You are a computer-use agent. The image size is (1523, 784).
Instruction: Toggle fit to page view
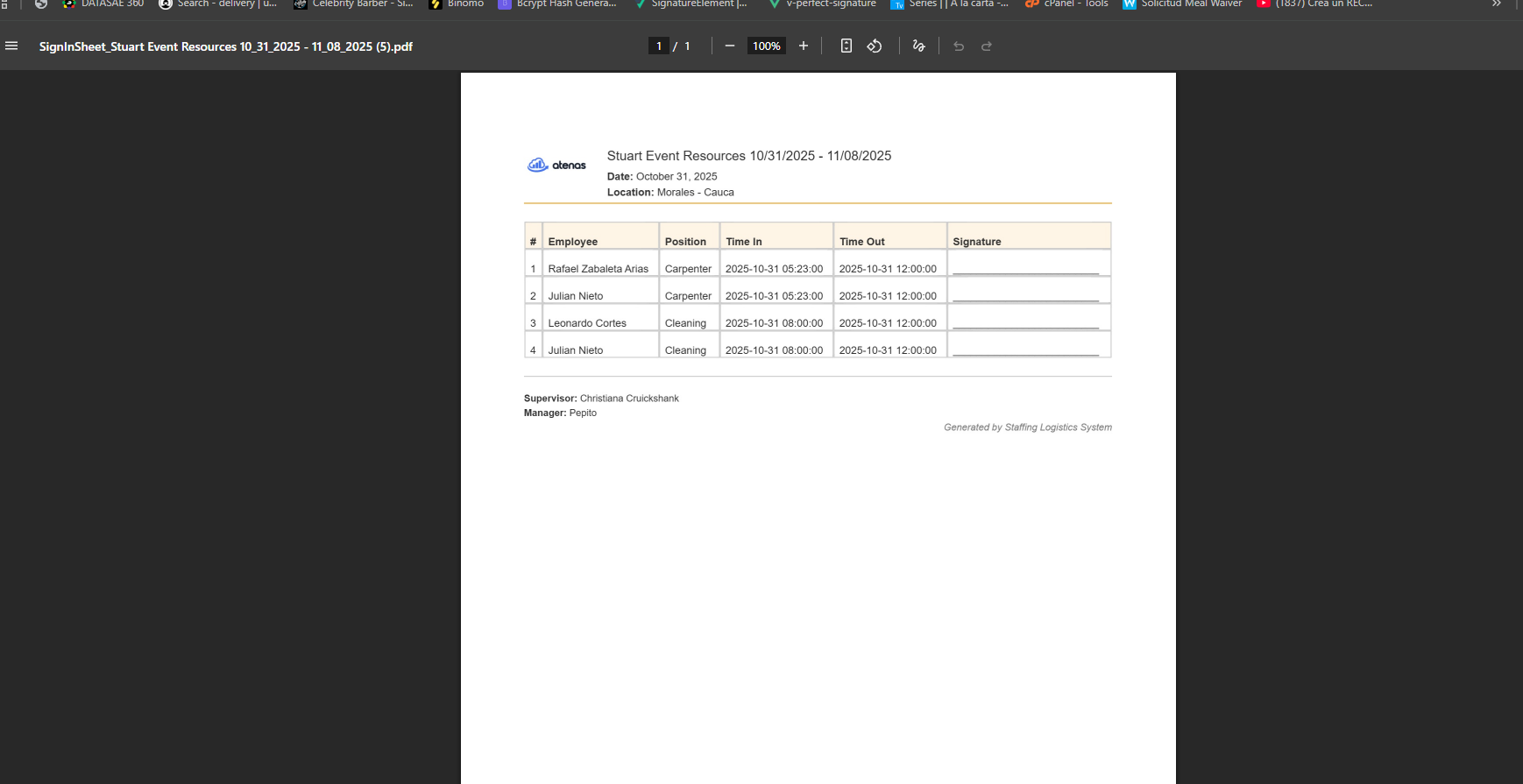pyautogui.click(x=846, y=46)
